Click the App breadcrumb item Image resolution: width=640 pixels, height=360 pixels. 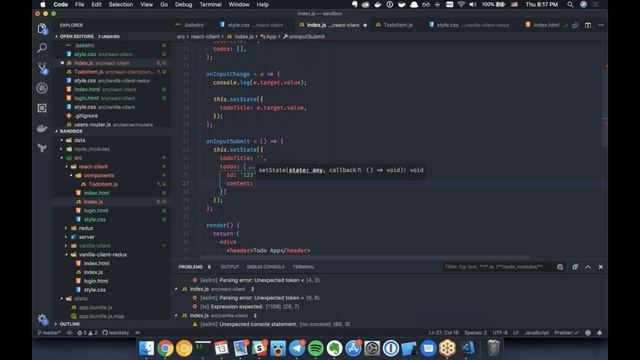click(x=268, y=36)
